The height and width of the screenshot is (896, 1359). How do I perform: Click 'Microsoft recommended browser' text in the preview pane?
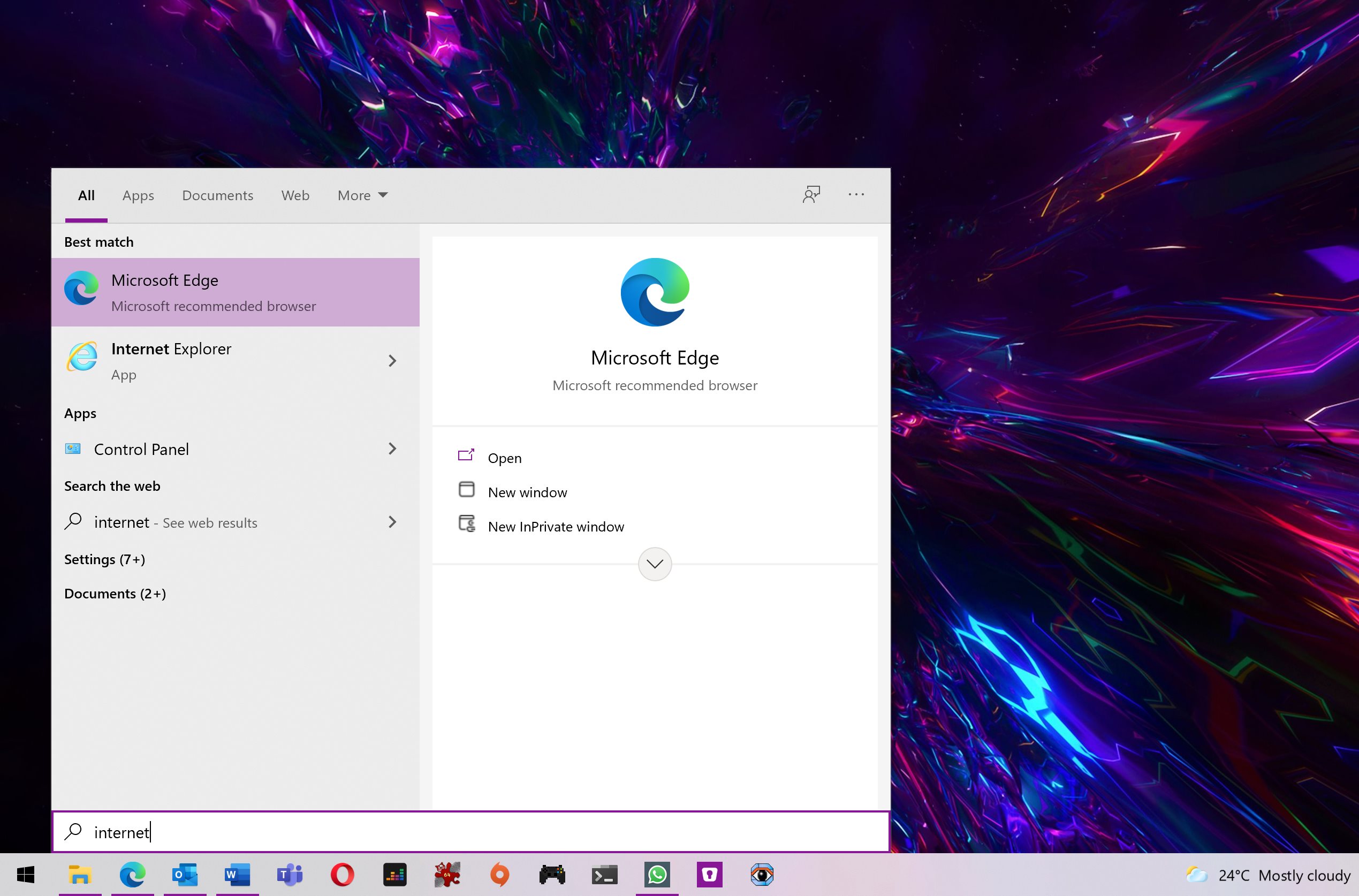(x=655, y=385)
